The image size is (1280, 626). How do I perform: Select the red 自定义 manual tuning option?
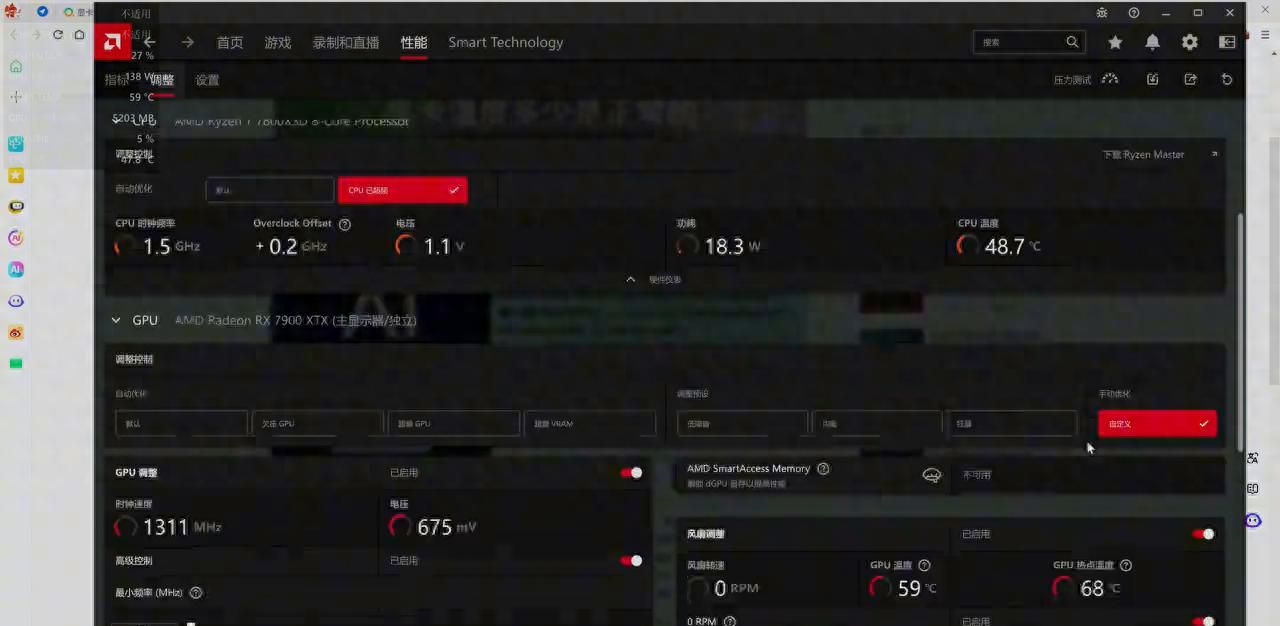click(1157, 423)
